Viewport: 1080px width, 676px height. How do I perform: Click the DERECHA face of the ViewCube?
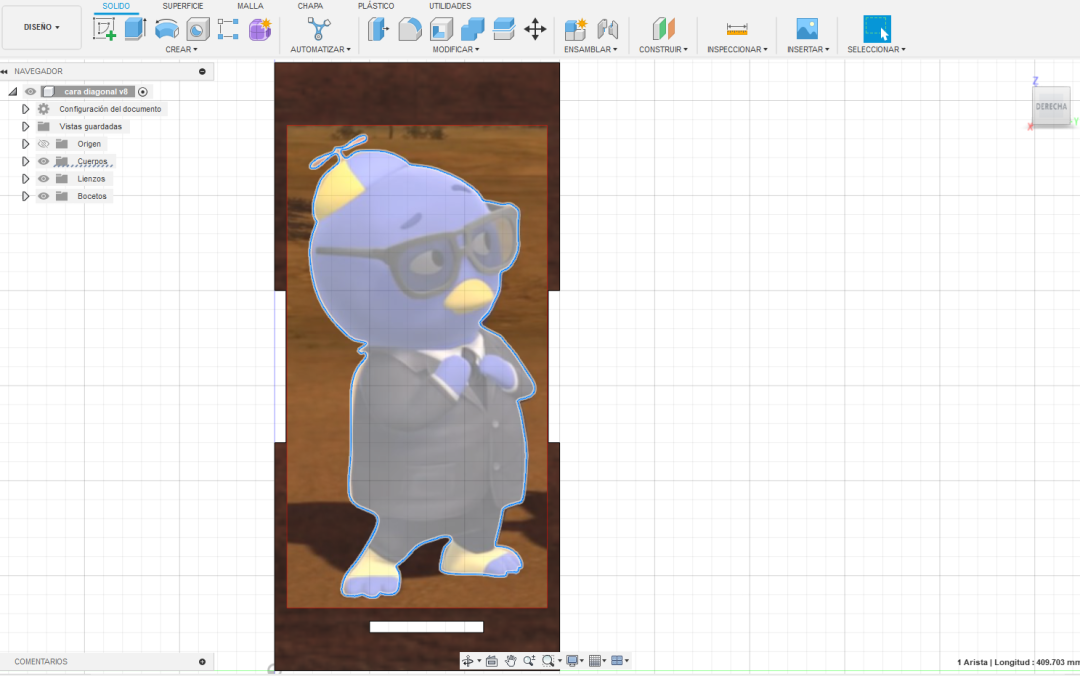[x=1051, y=107]
